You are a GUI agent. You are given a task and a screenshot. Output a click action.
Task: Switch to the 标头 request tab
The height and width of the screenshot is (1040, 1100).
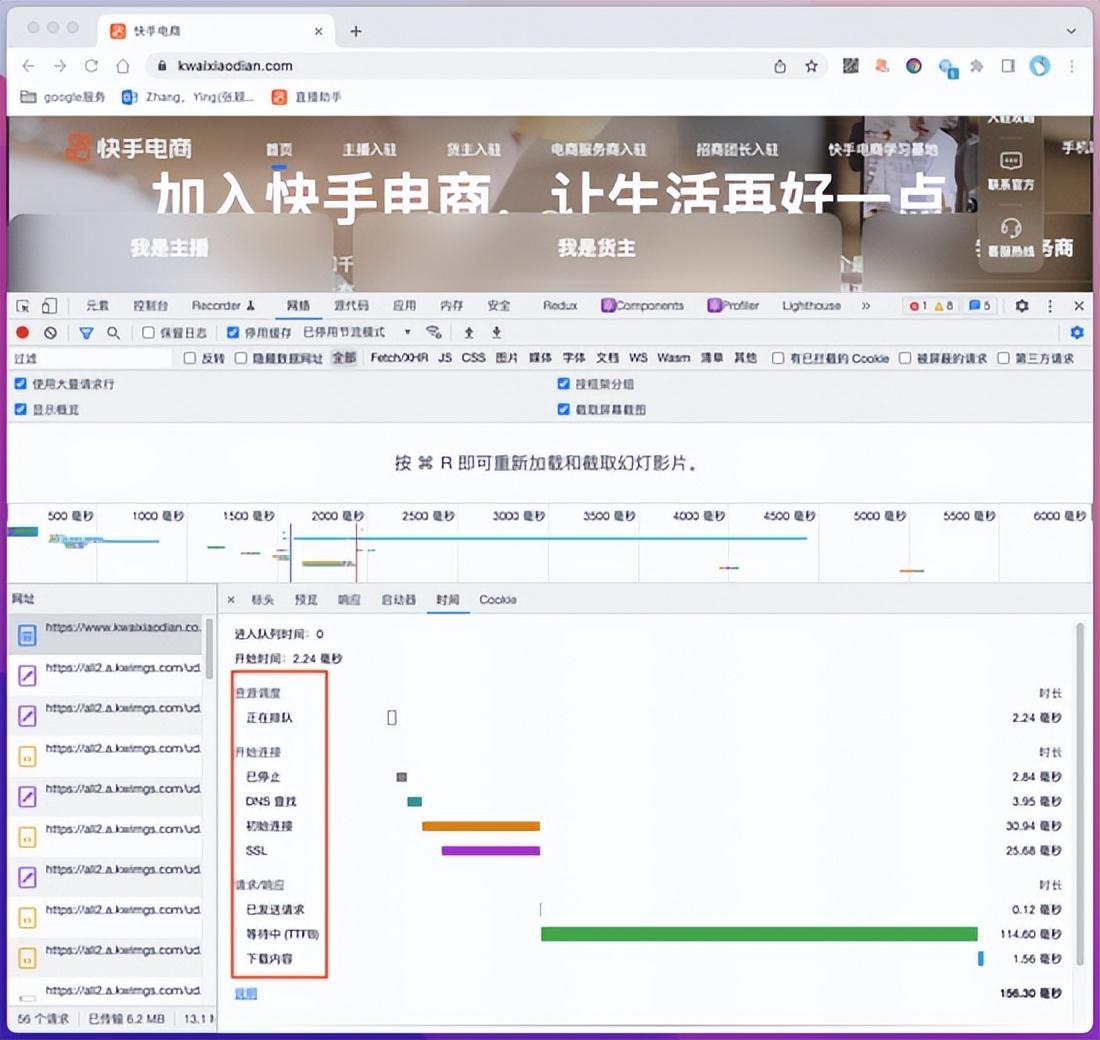tap(262, 600)
